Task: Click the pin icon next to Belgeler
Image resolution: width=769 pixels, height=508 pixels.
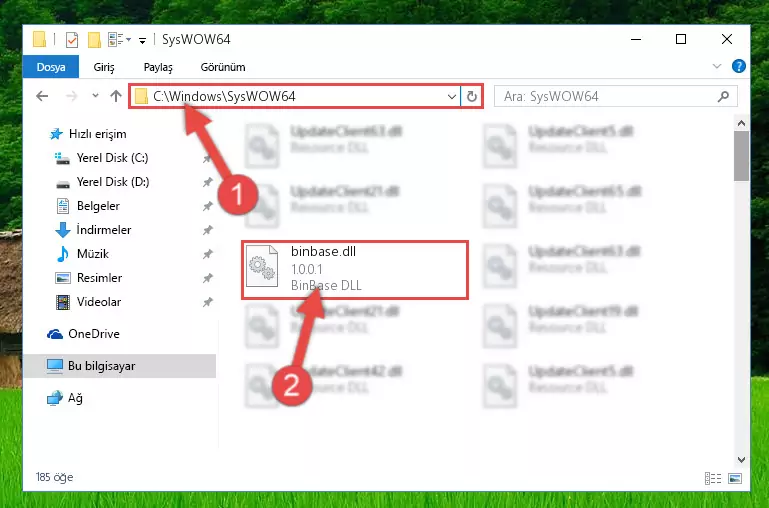Action: 207,206
